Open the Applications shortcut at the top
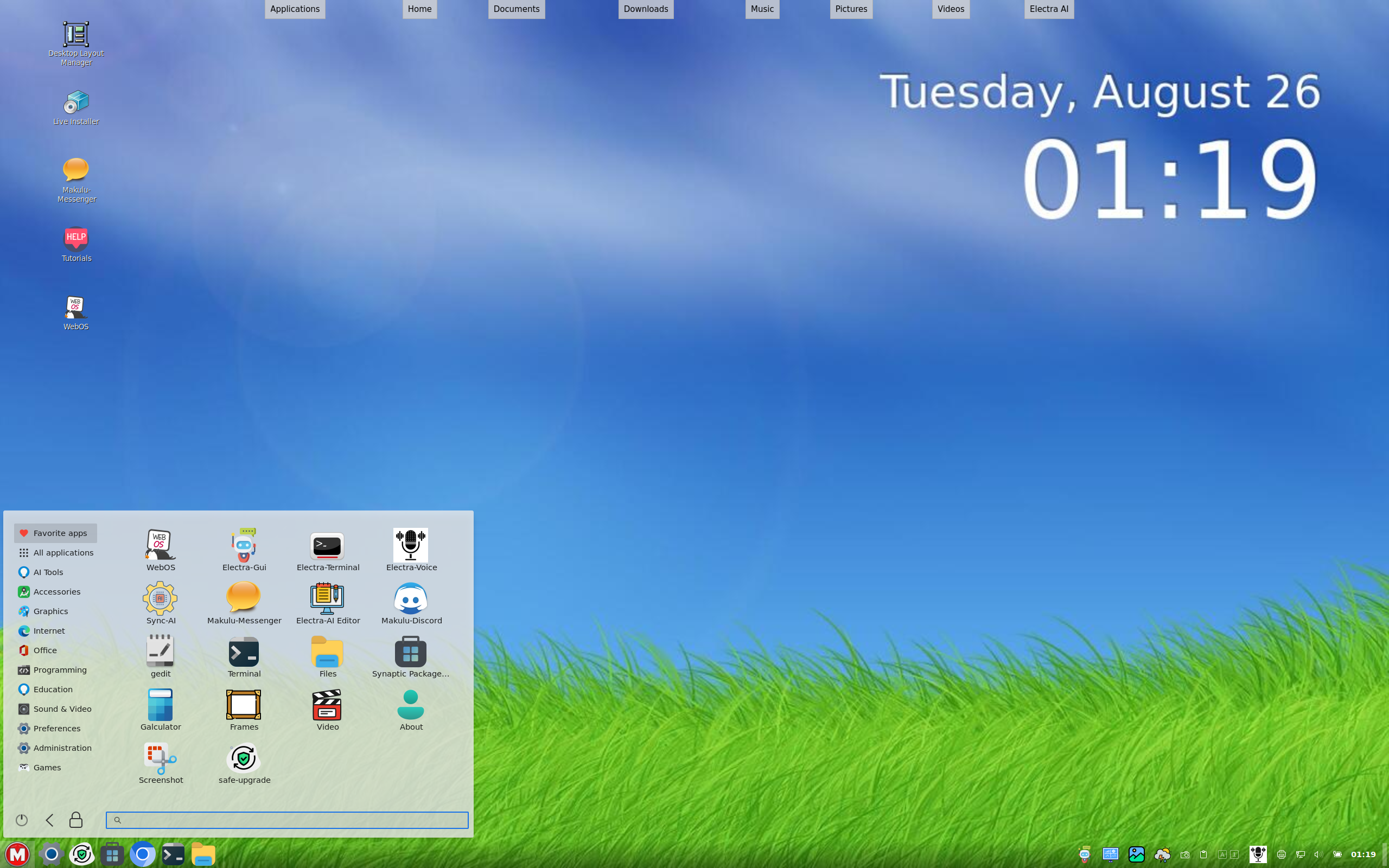The image size is (1389, 868). (x=295, y=9)
